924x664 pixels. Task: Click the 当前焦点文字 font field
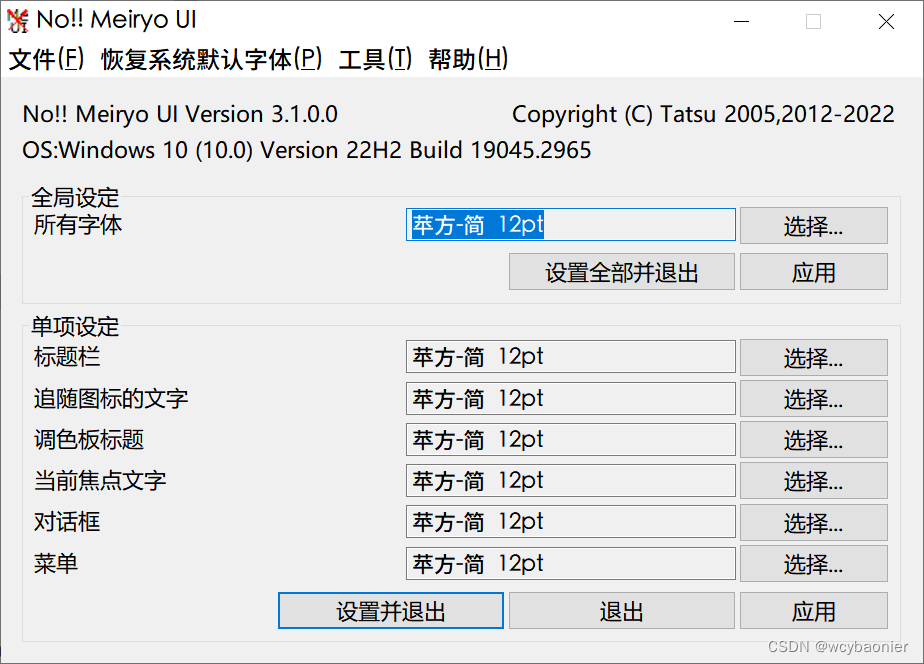point(570,480)
